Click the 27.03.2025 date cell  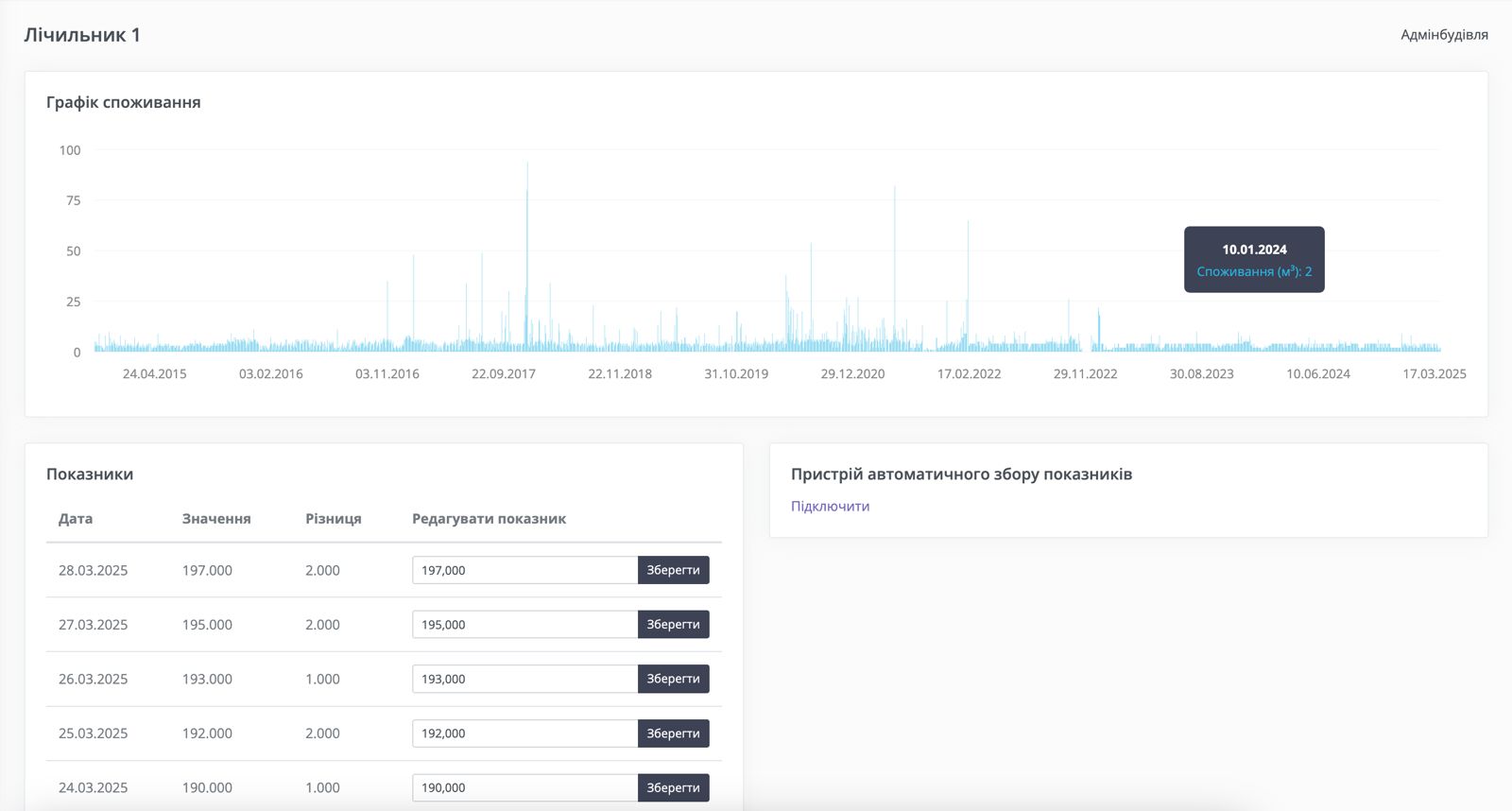click(93, 625)
